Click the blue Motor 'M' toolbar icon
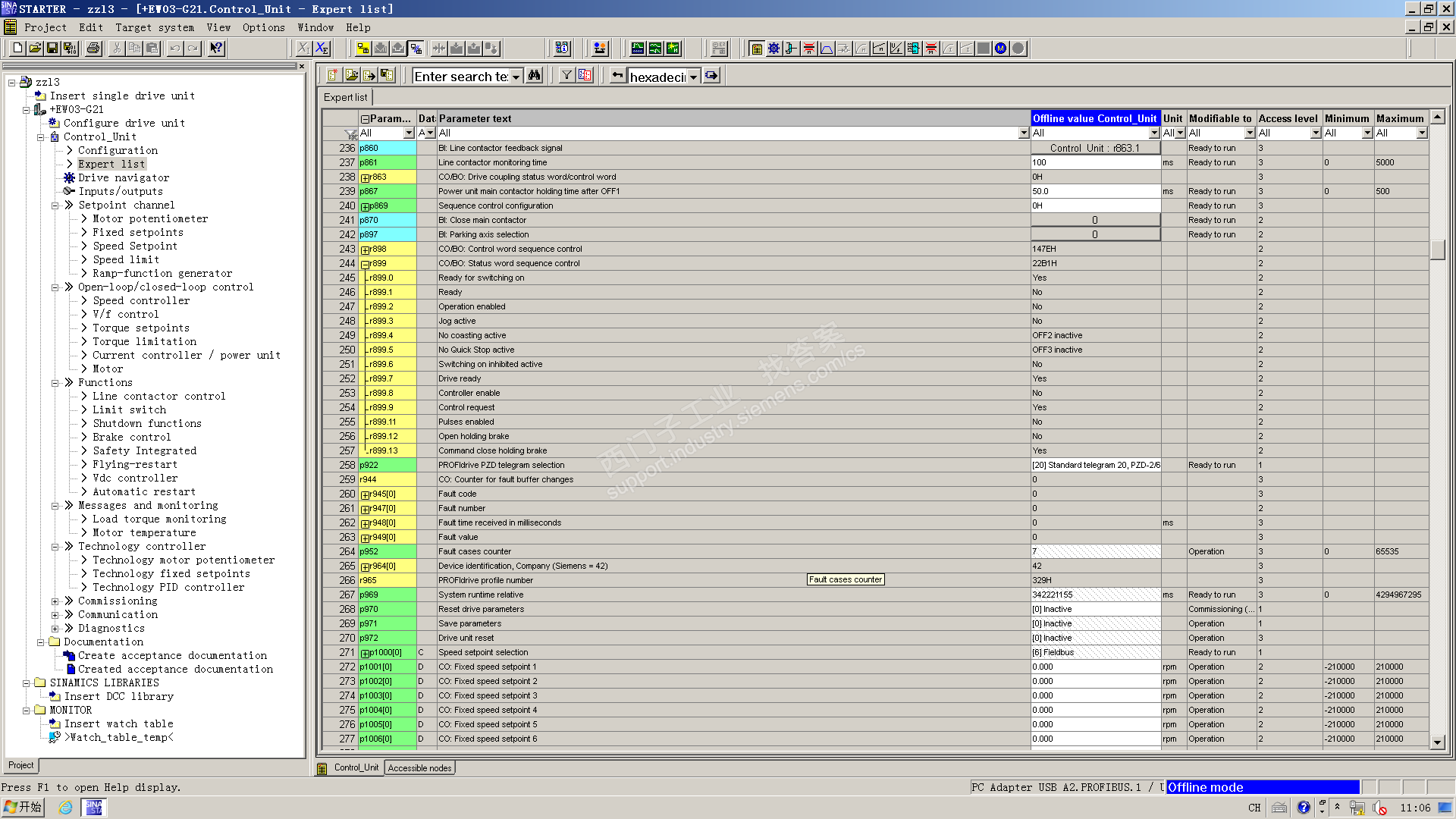This screenshot has height=819, width=1456. coord(1000,49)
